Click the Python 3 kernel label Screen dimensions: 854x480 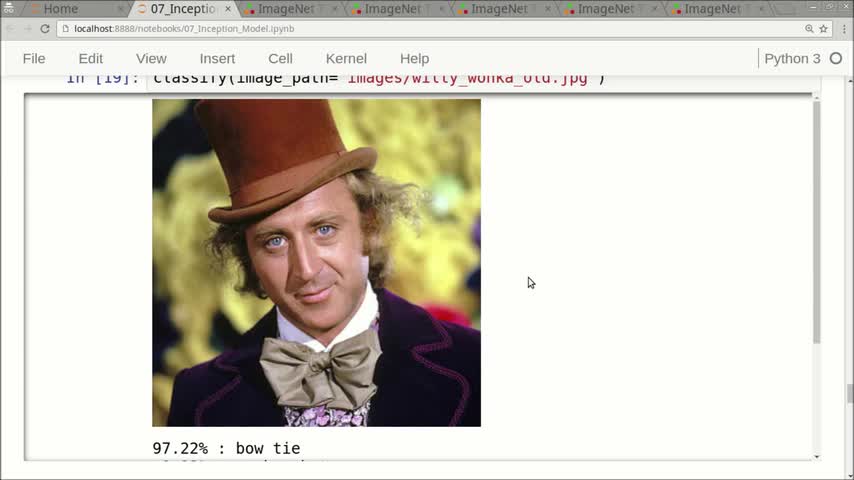pos(792,58)
